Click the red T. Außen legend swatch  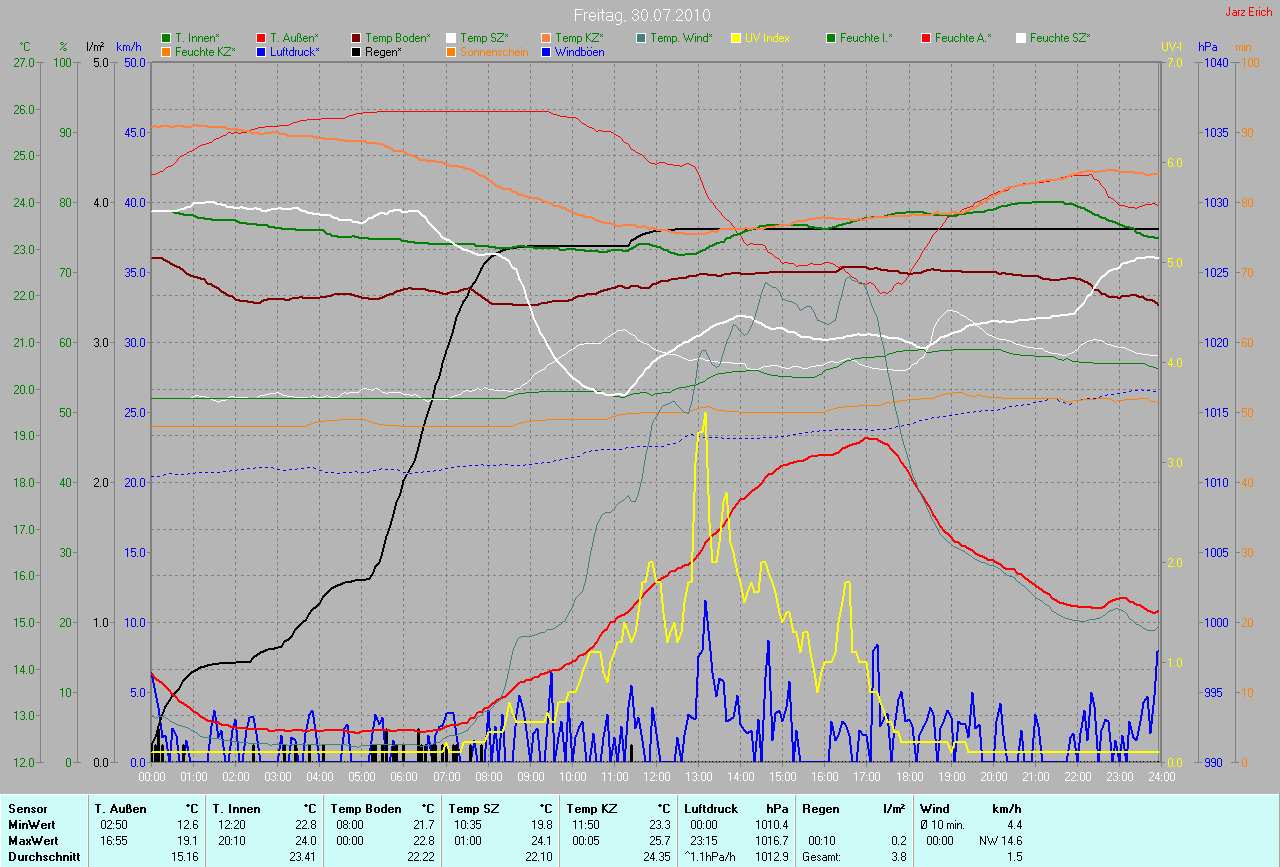(261, 38)
